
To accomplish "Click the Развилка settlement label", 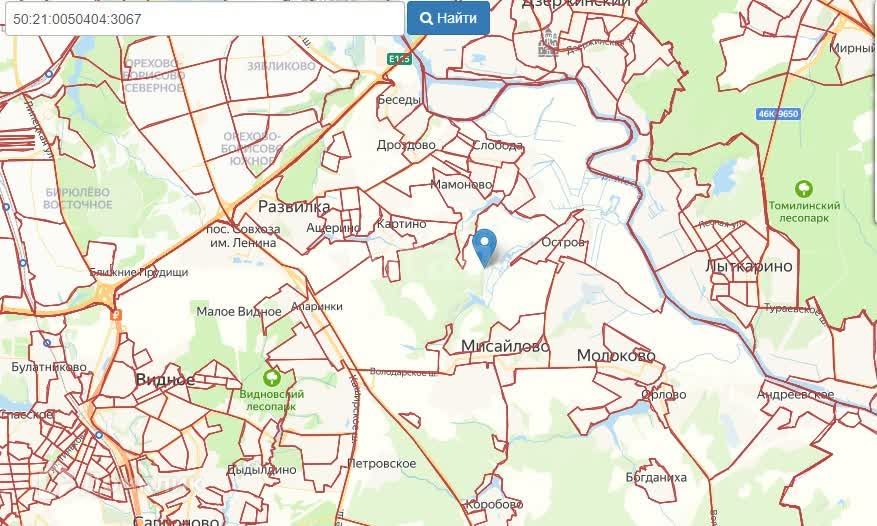I will coord(294,206).
